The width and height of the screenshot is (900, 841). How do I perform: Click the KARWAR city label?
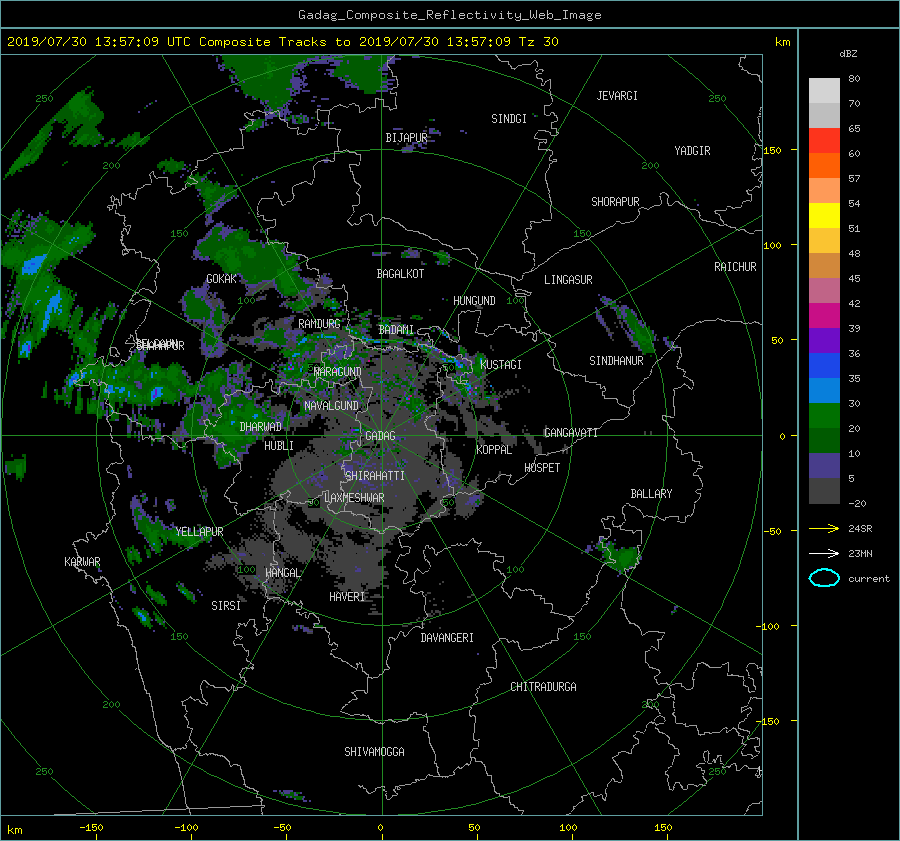click(x=82, y=561)
